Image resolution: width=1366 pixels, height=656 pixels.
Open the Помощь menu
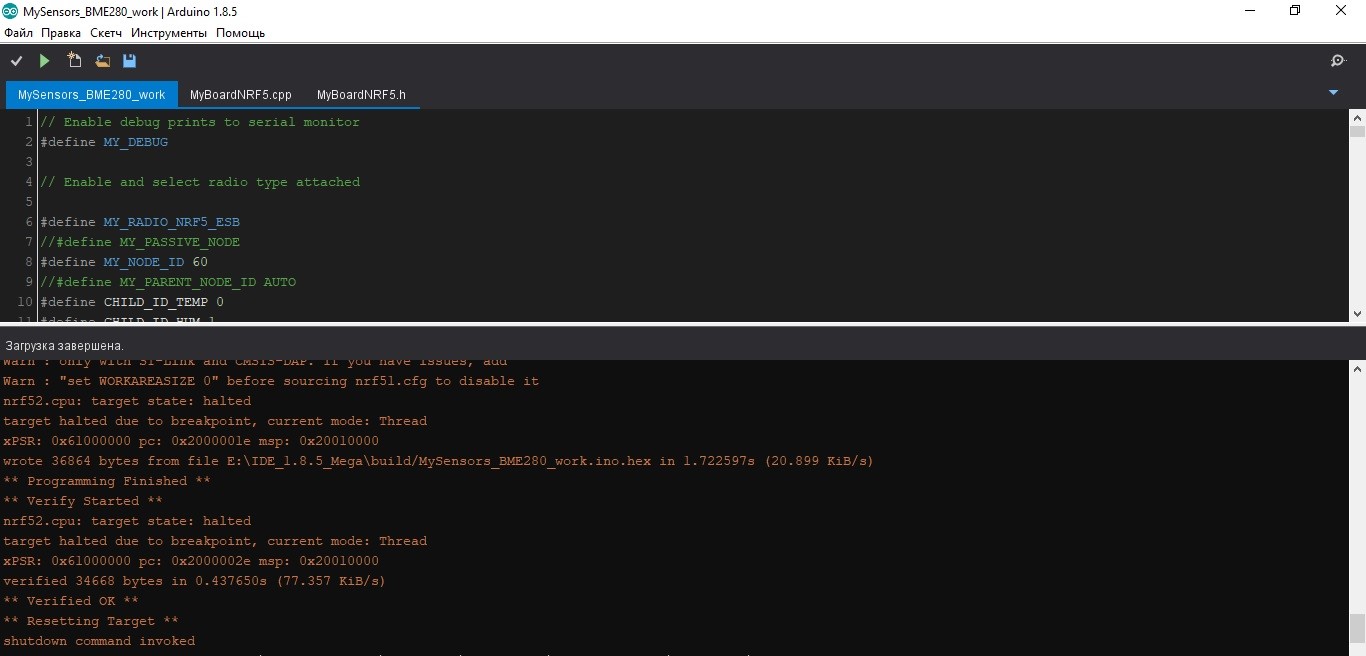pos(240,33)
